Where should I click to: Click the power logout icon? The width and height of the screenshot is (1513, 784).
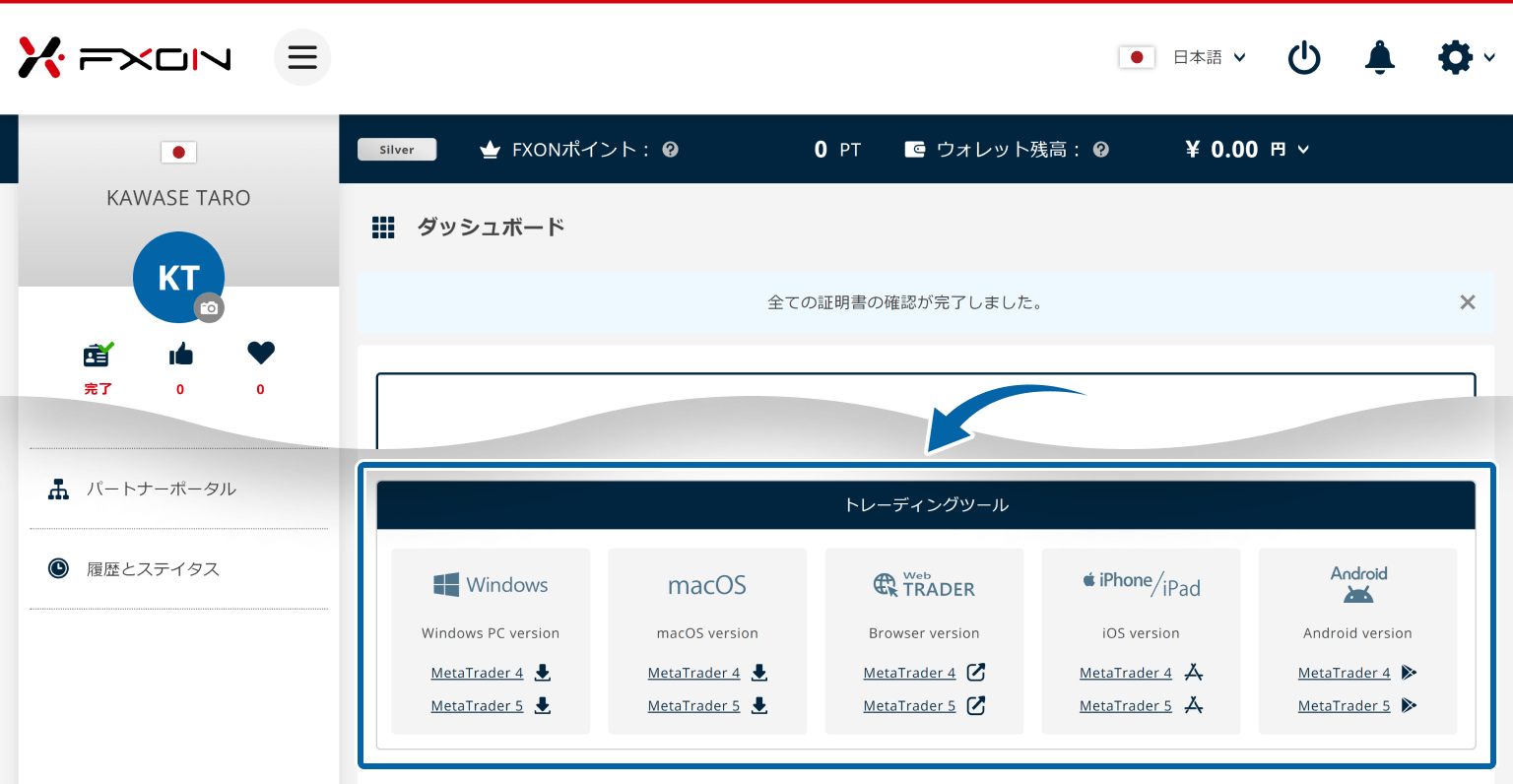pyautogui.click(x=1304, y=57)
